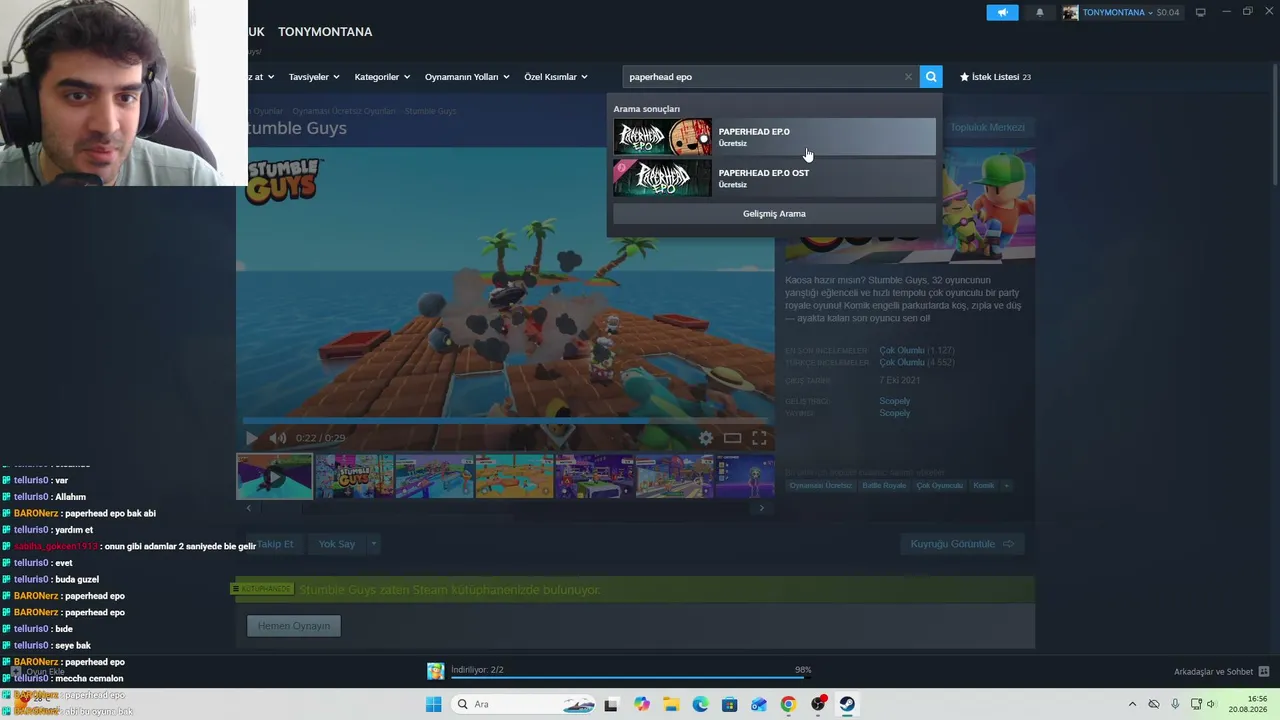Click the İstek Listesi star icon
Viewport: 1280px width, 720px height.
pyautogui.click(x=965, y=77)
